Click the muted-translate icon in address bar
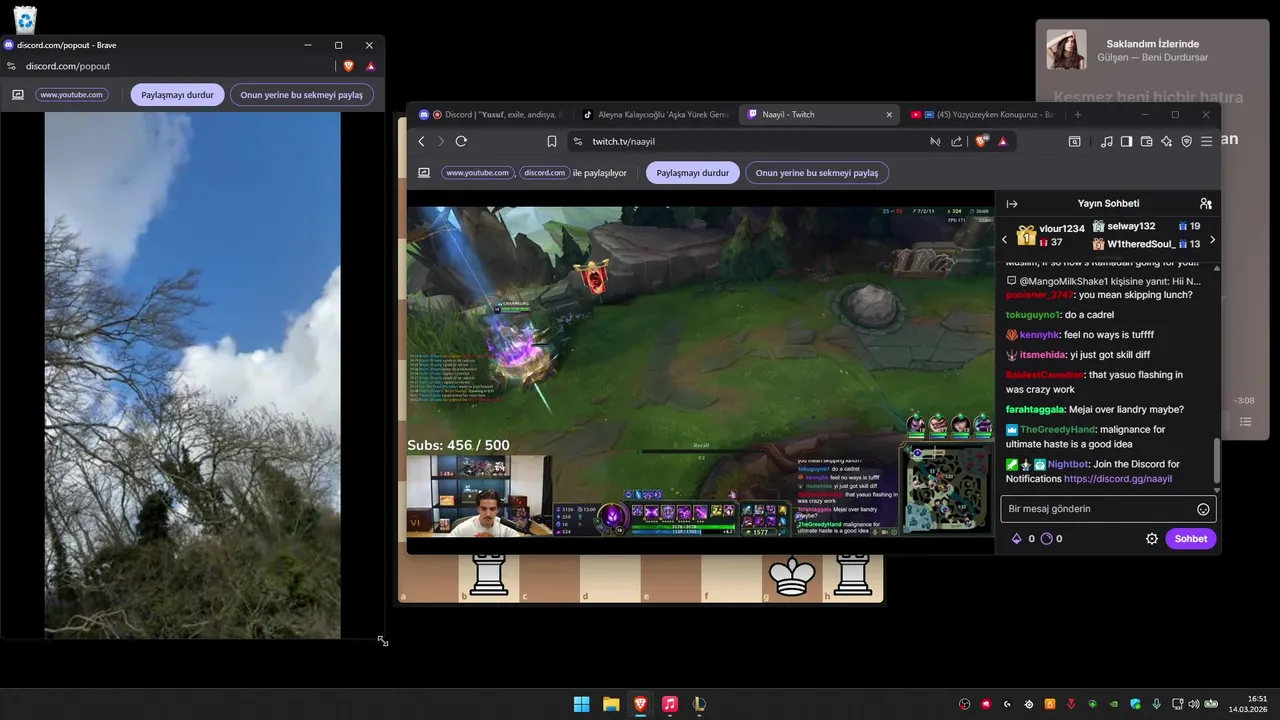 (x=935, y=141)
